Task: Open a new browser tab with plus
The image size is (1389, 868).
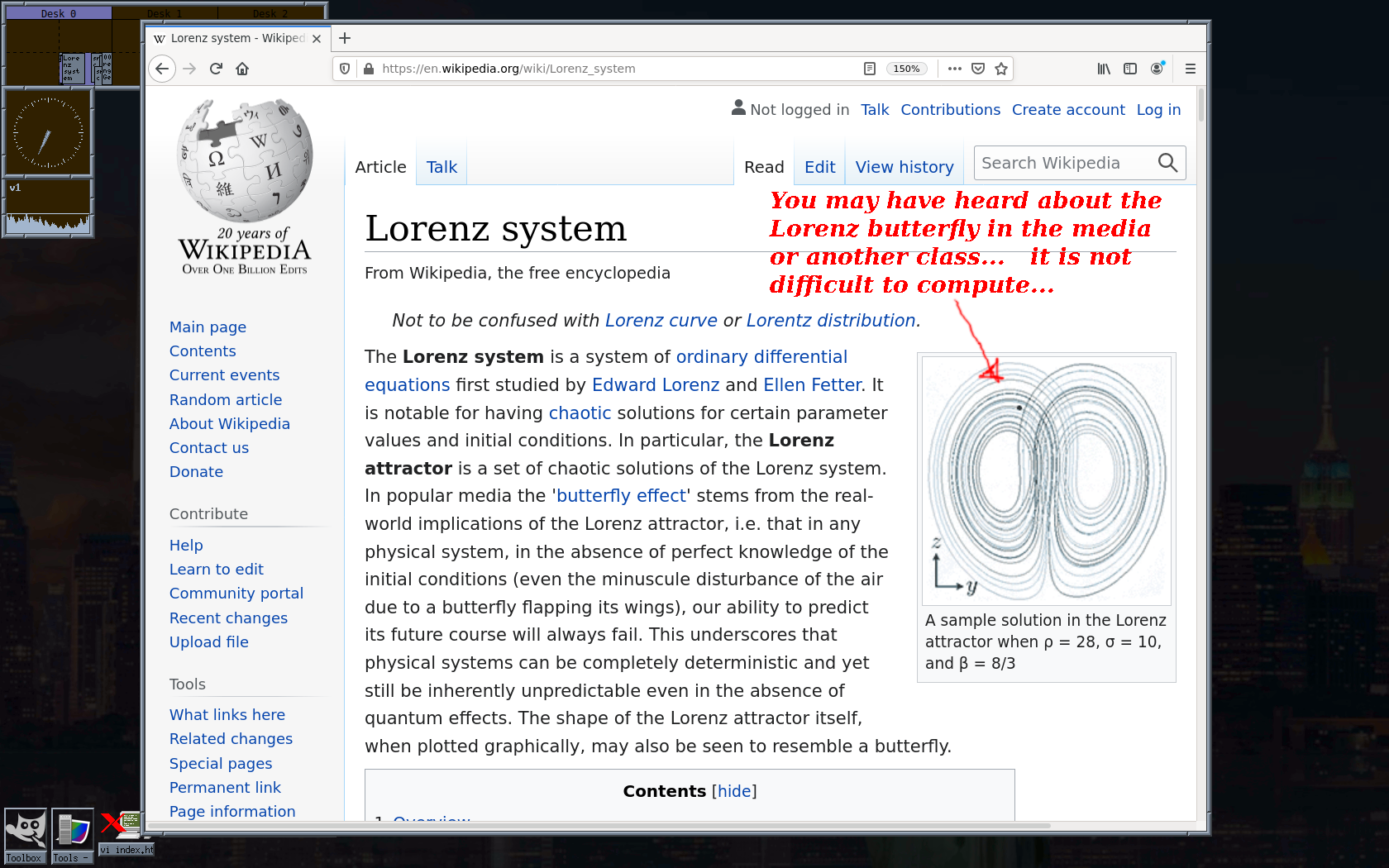Action: click(x=345, y=38)
